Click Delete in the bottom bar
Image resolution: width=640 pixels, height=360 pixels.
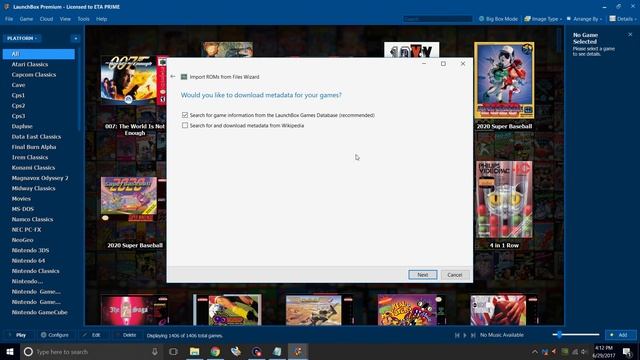click(126, 335)
